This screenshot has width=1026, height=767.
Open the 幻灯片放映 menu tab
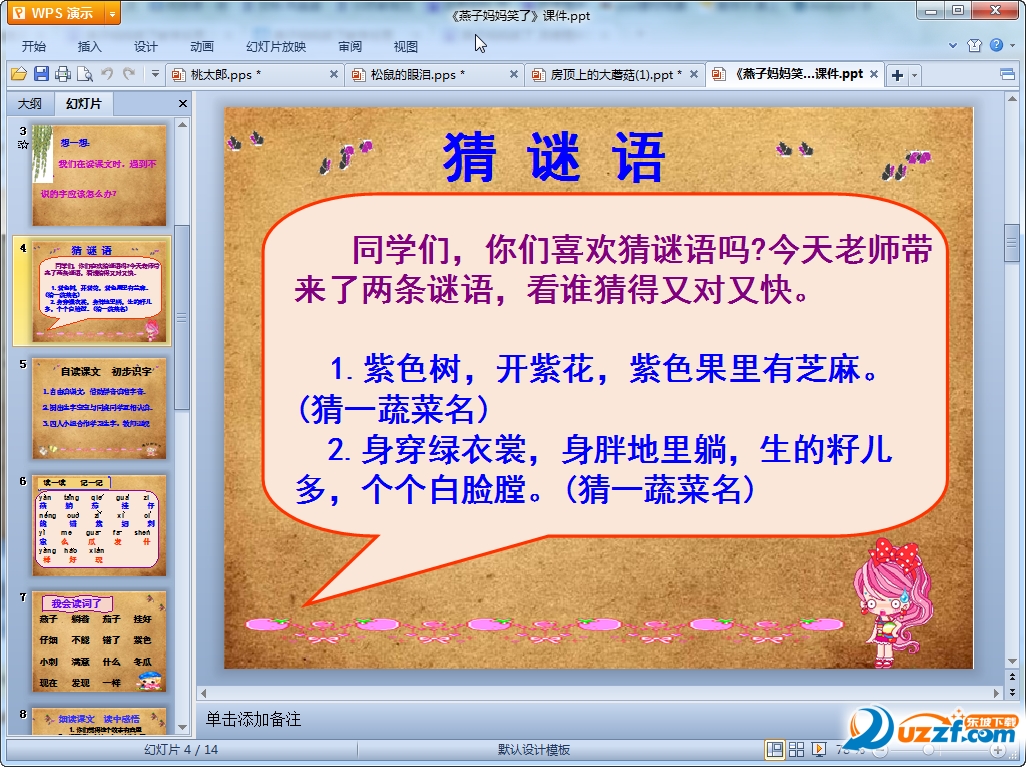point(275,46)
